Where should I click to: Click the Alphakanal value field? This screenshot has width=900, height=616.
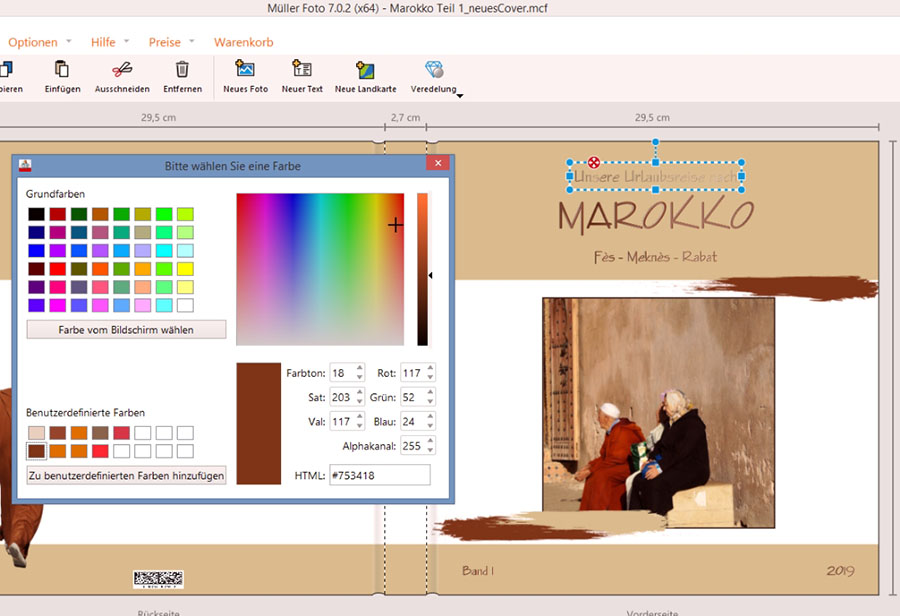(x=412, y=447)
